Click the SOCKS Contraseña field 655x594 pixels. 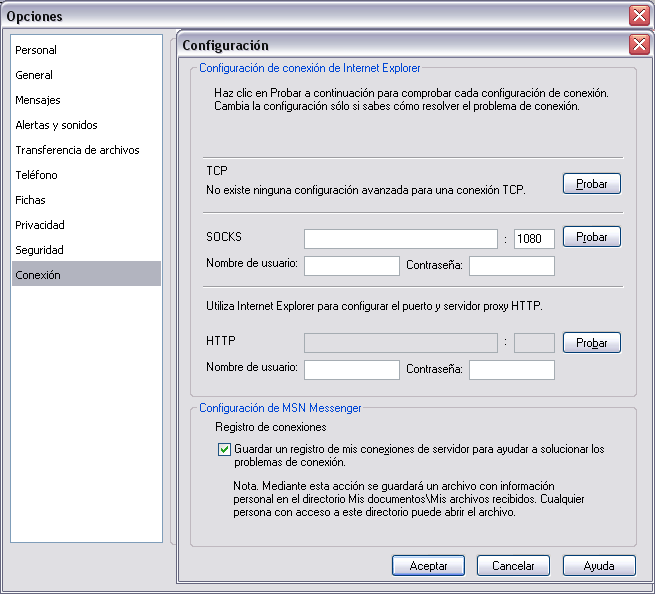pyautogui.click(x=512, y=266)
